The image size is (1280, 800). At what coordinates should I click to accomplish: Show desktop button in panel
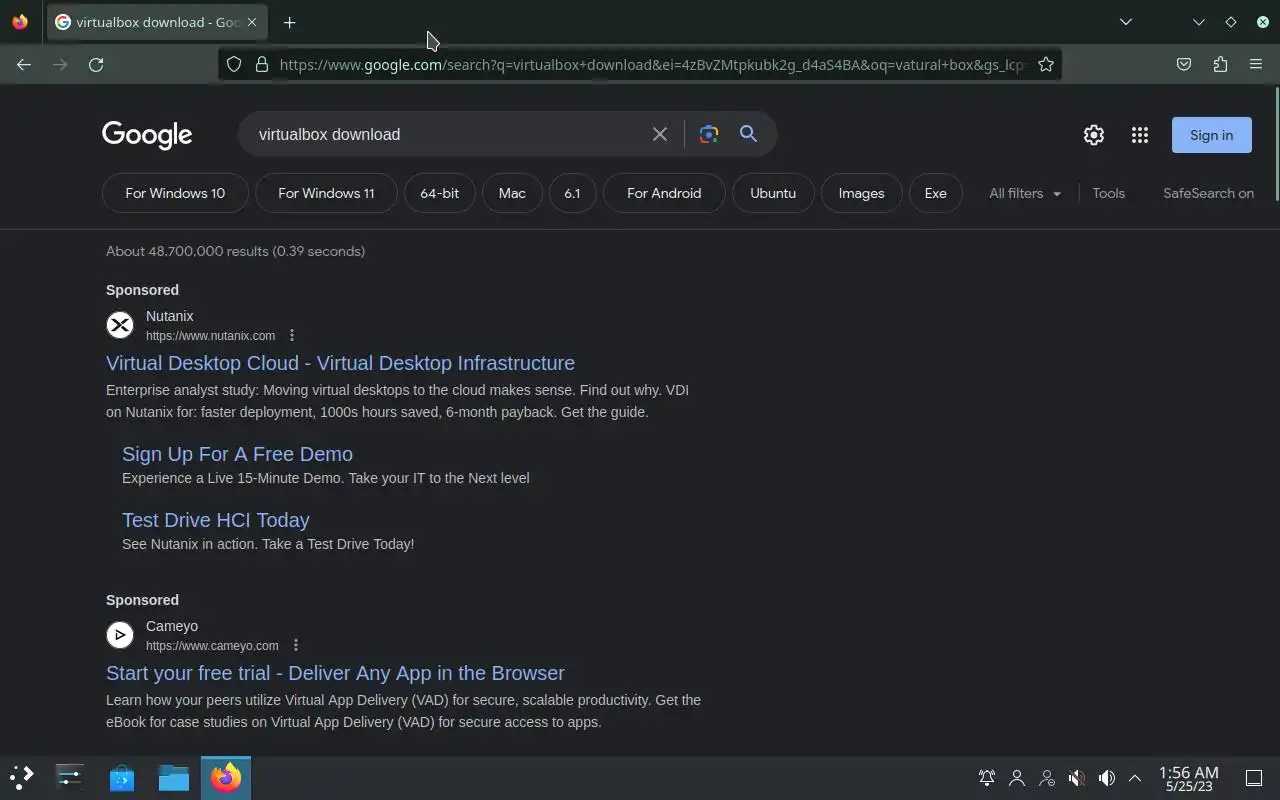(x=1254, y=778)
